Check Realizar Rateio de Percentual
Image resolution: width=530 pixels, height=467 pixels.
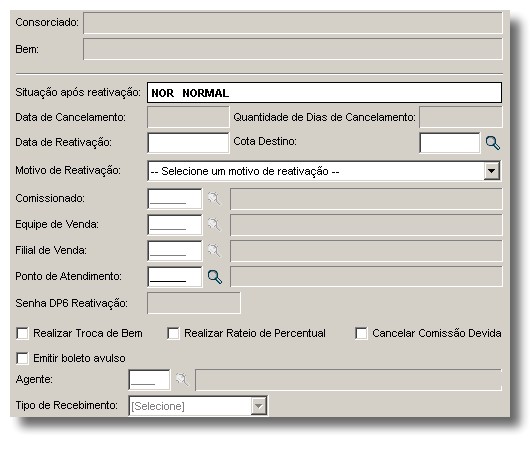pyautogui.click(x=173, y=334)
